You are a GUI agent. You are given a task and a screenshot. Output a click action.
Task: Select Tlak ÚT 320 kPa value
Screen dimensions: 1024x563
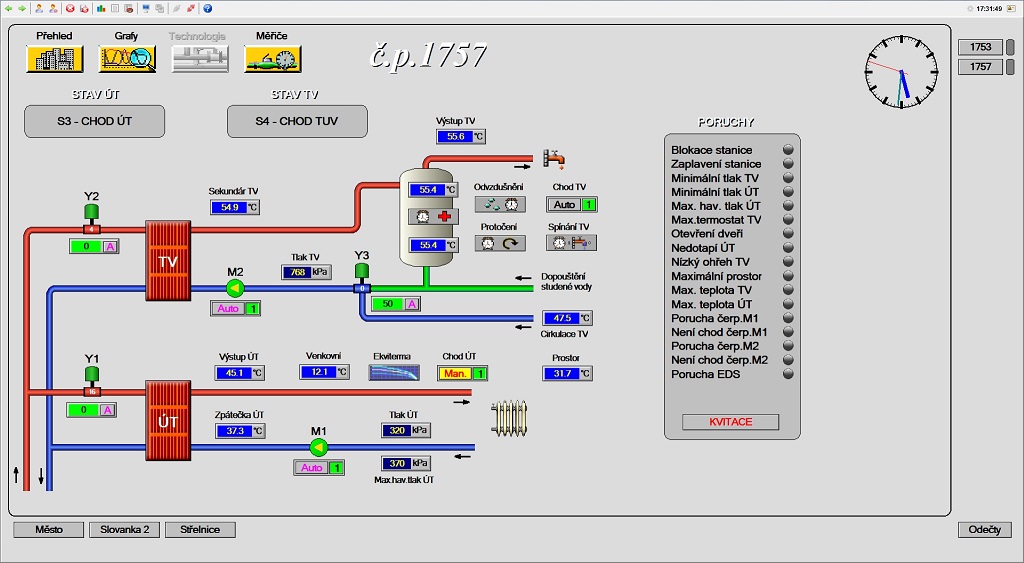click(x=406, y=430)
